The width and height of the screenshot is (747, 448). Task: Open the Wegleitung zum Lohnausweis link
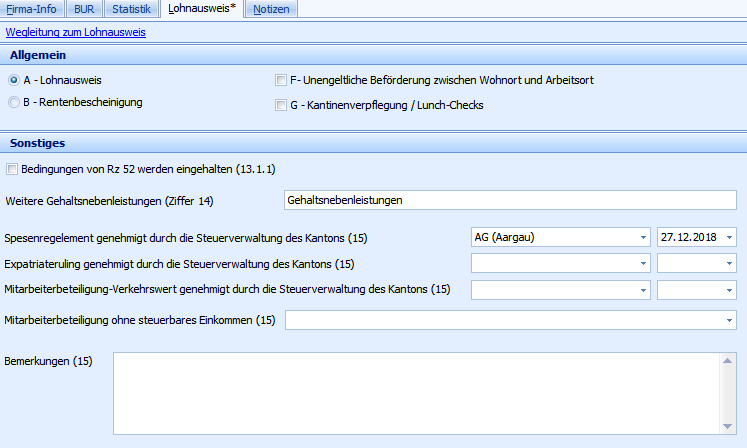[76, 32]
